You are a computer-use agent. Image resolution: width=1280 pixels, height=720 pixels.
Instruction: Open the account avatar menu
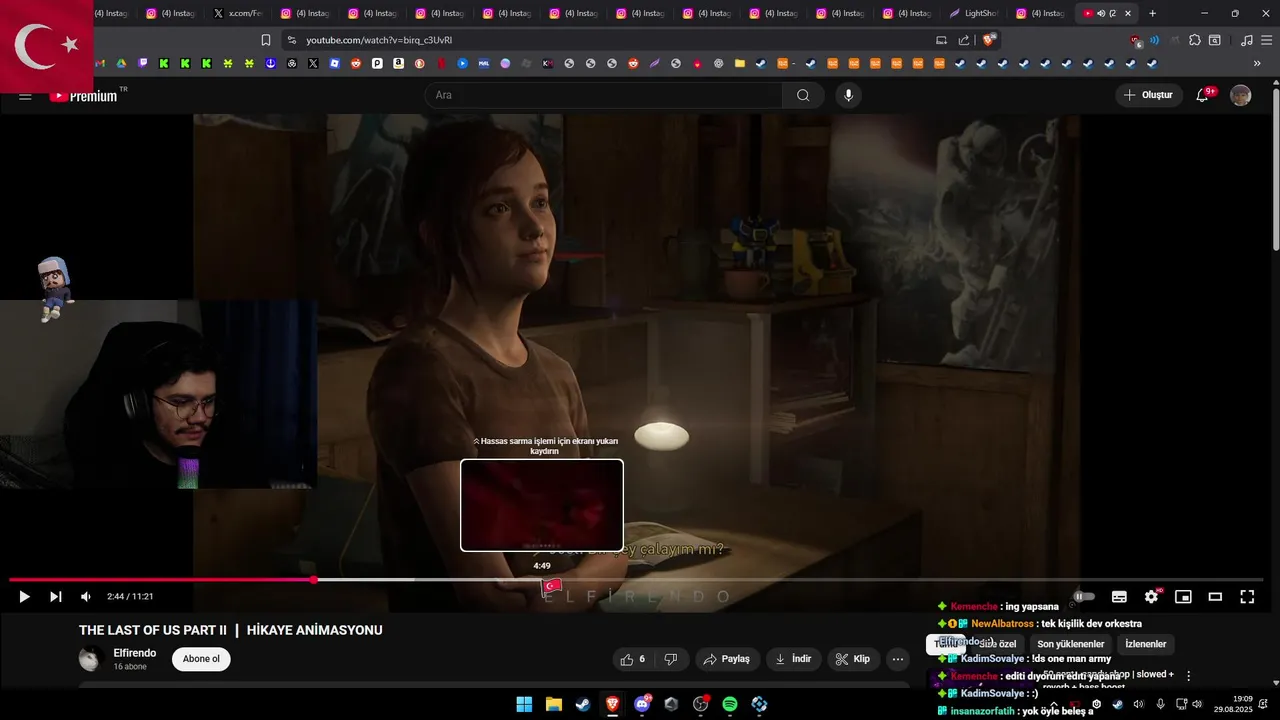coord(1241,95)
